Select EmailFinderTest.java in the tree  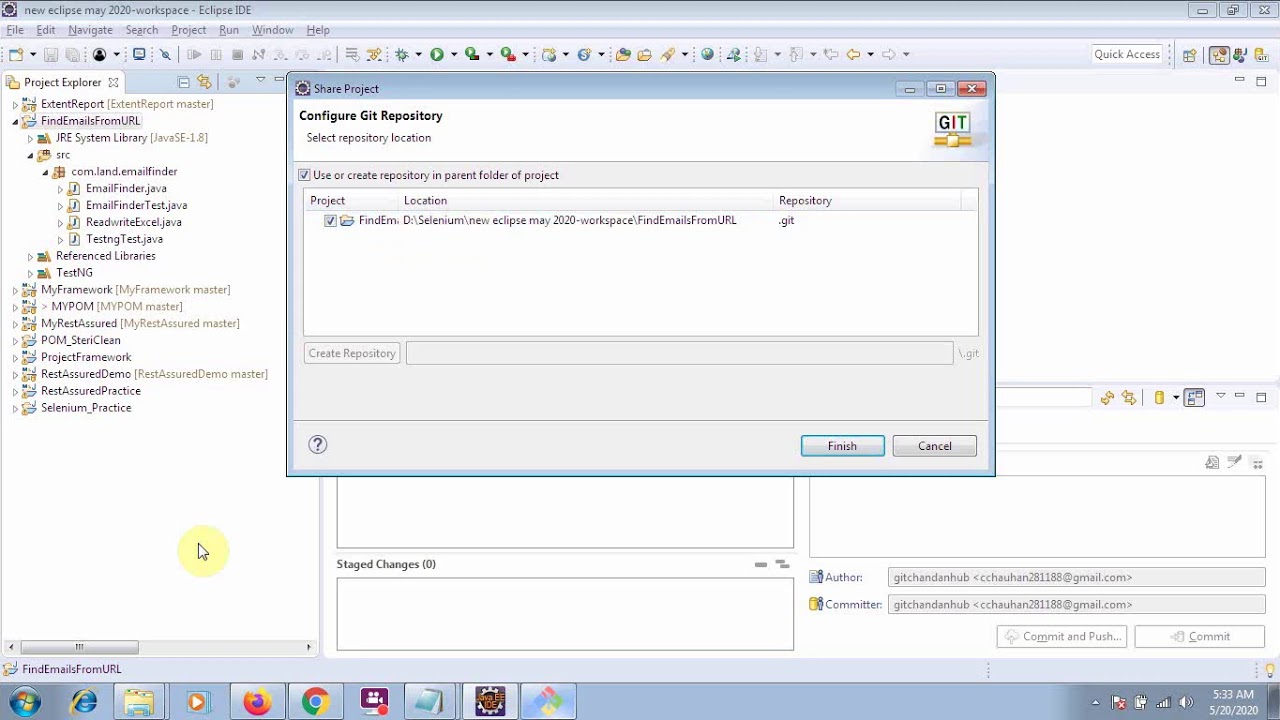136,205
